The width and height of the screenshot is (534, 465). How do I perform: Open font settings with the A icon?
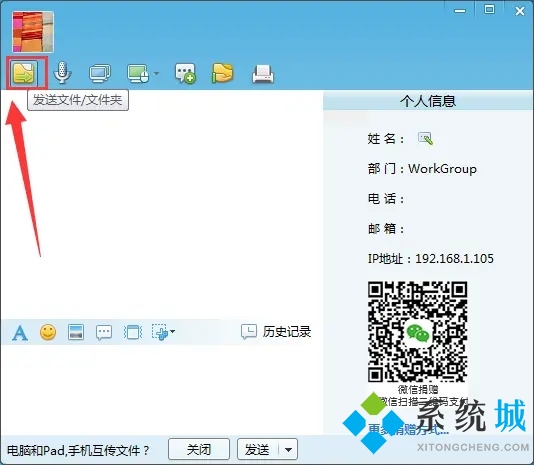click(20, 333)
